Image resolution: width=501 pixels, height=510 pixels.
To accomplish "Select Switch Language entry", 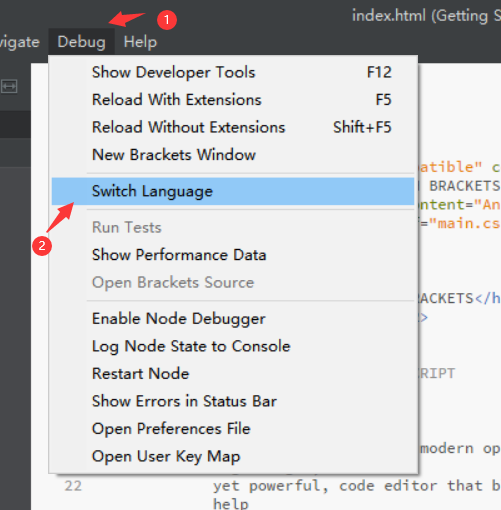I will pyautogui.click(x=233, y=191).
